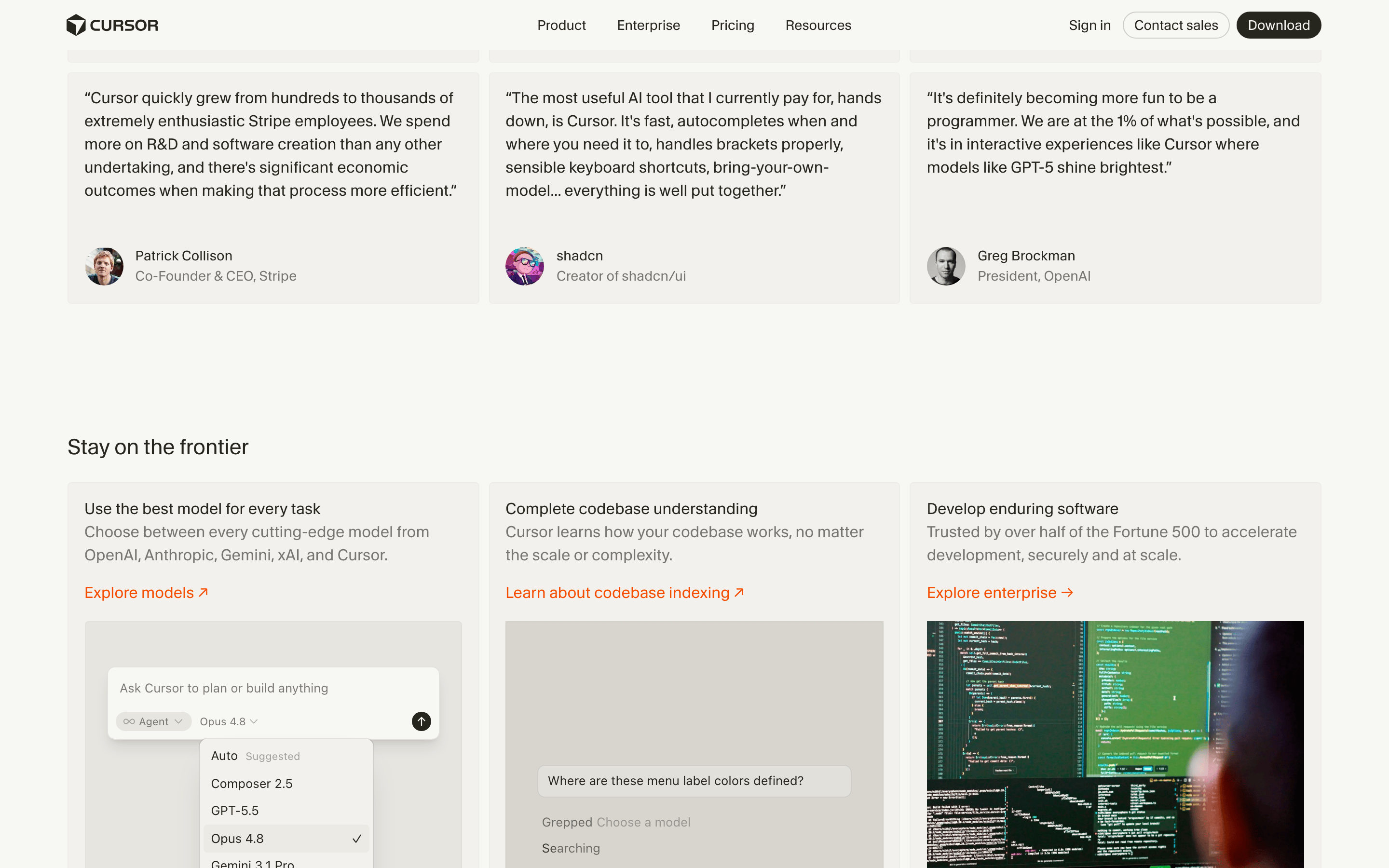Select GPT-5.5 in model list
The height and width of the screenshot is (868, 1389).
coord(286,811)
